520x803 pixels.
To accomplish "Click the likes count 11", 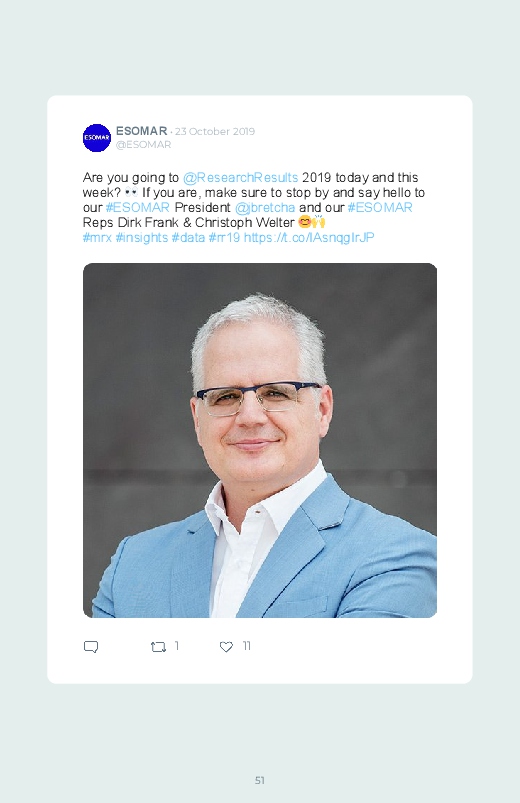I will pyautogui.click(x=246, y=646).
